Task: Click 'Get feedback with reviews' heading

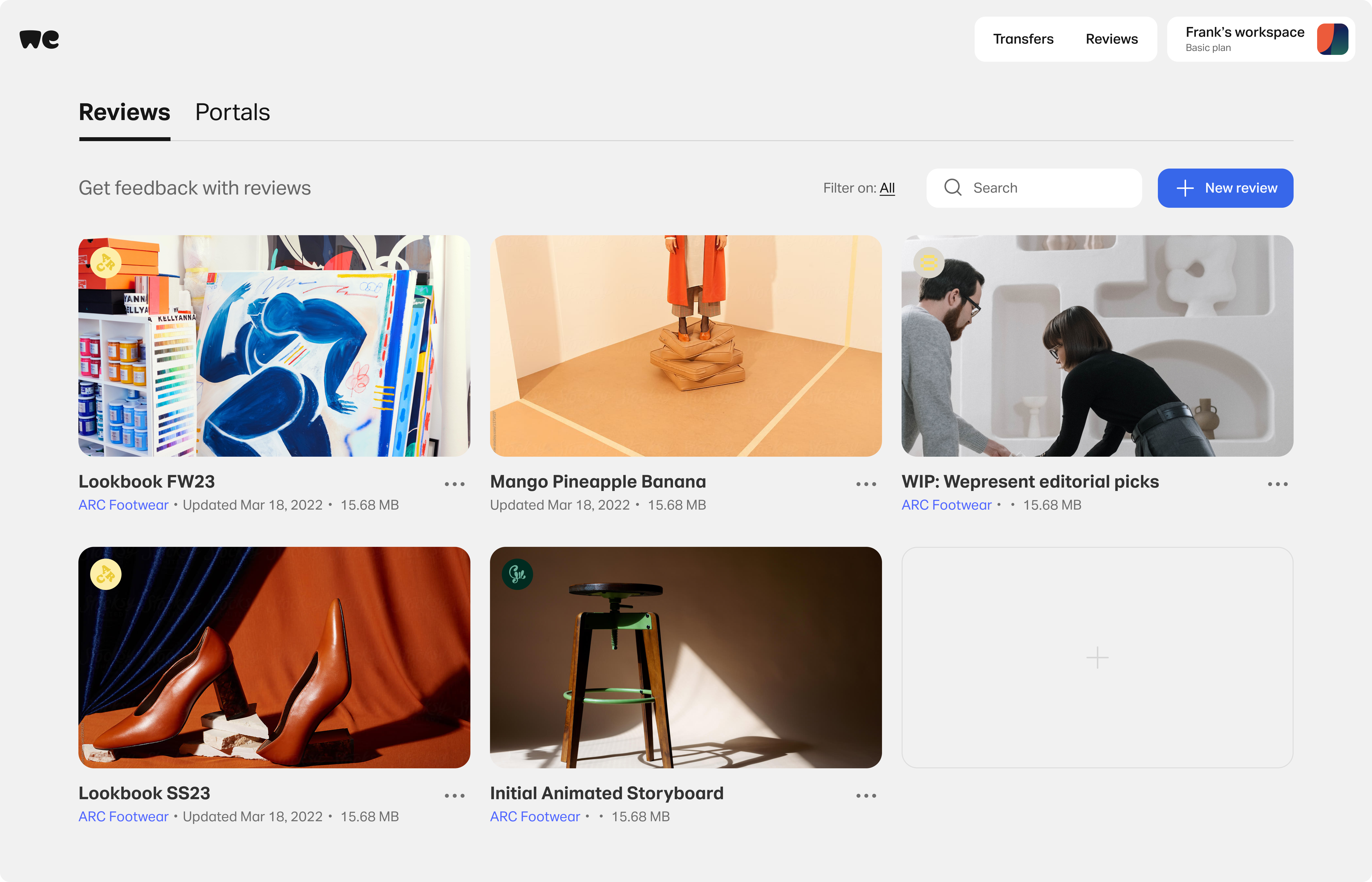Action: [195, 188]
